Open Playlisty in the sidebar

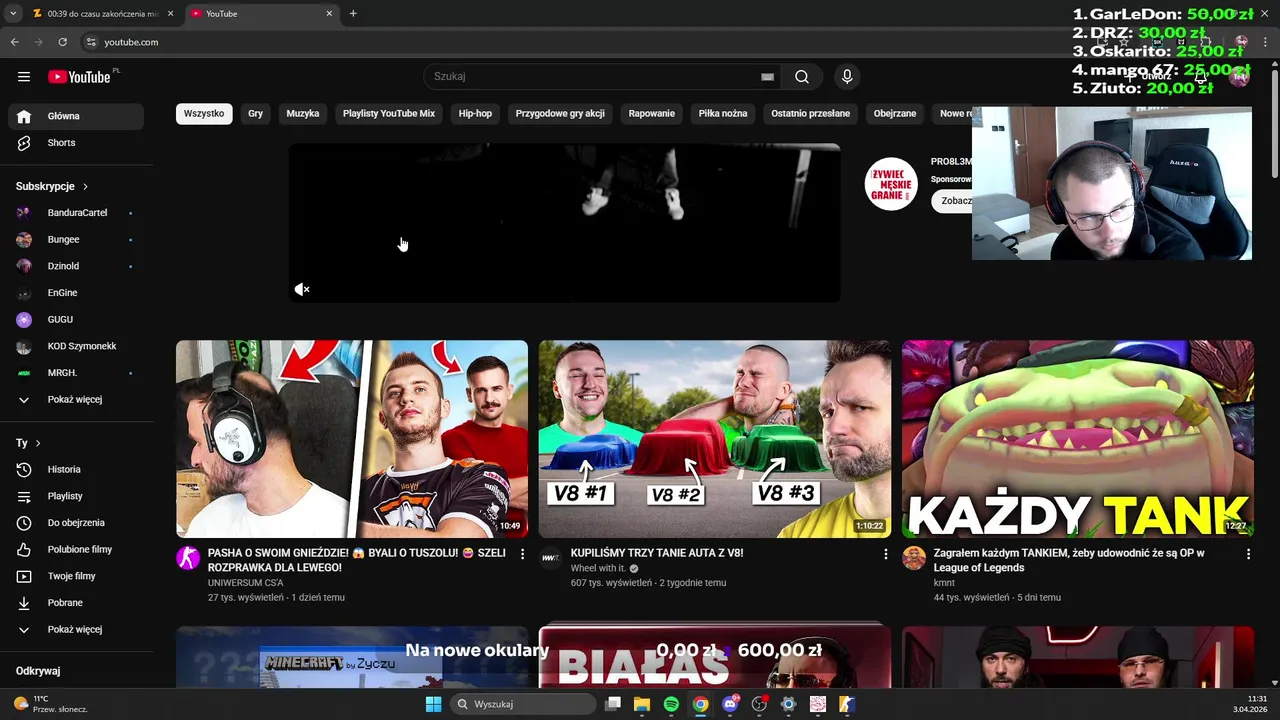pos(76,496)
